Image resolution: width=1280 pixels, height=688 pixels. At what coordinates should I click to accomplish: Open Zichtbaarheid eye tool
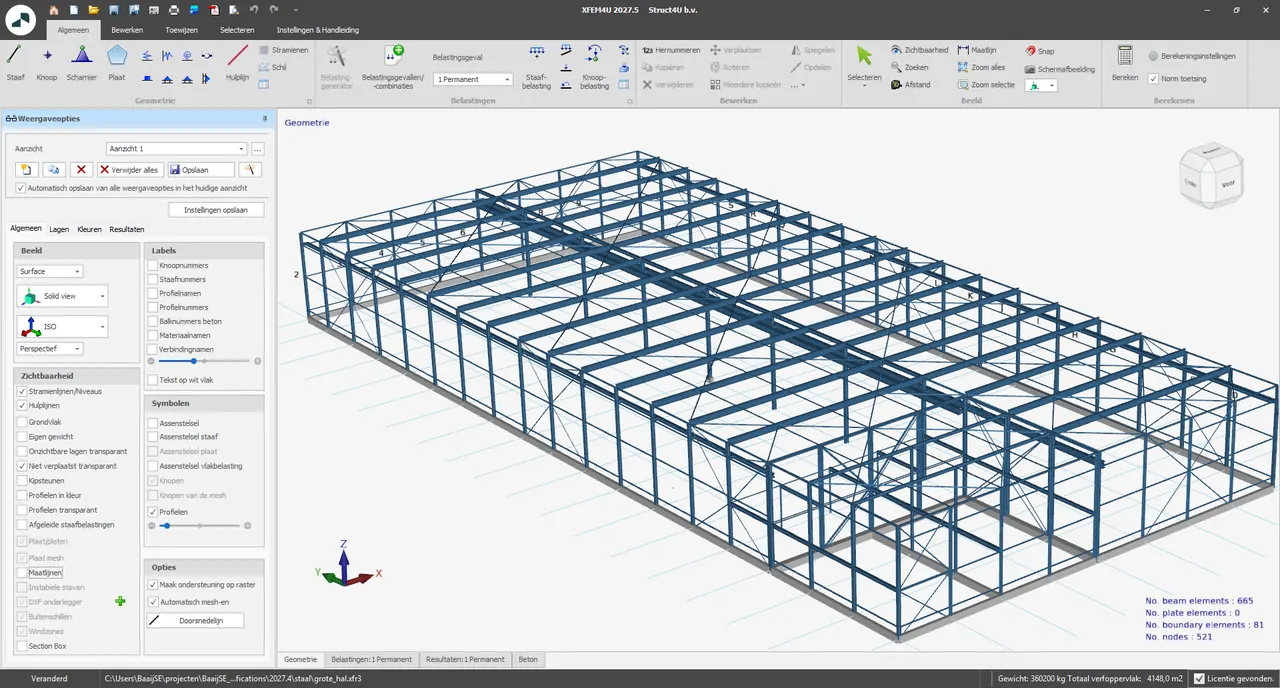point(919,50)
